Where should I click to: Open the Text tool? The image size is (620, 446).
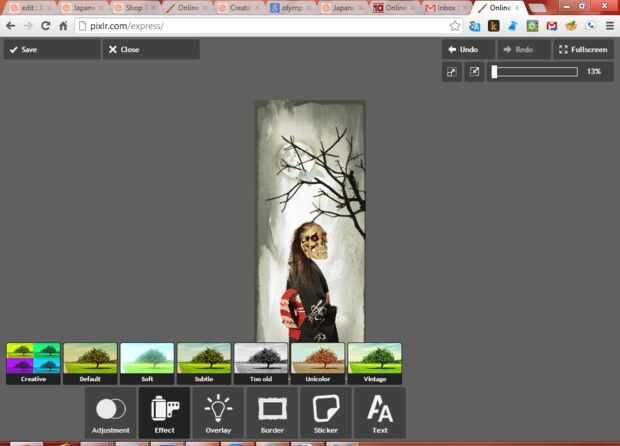pos(380,413)
